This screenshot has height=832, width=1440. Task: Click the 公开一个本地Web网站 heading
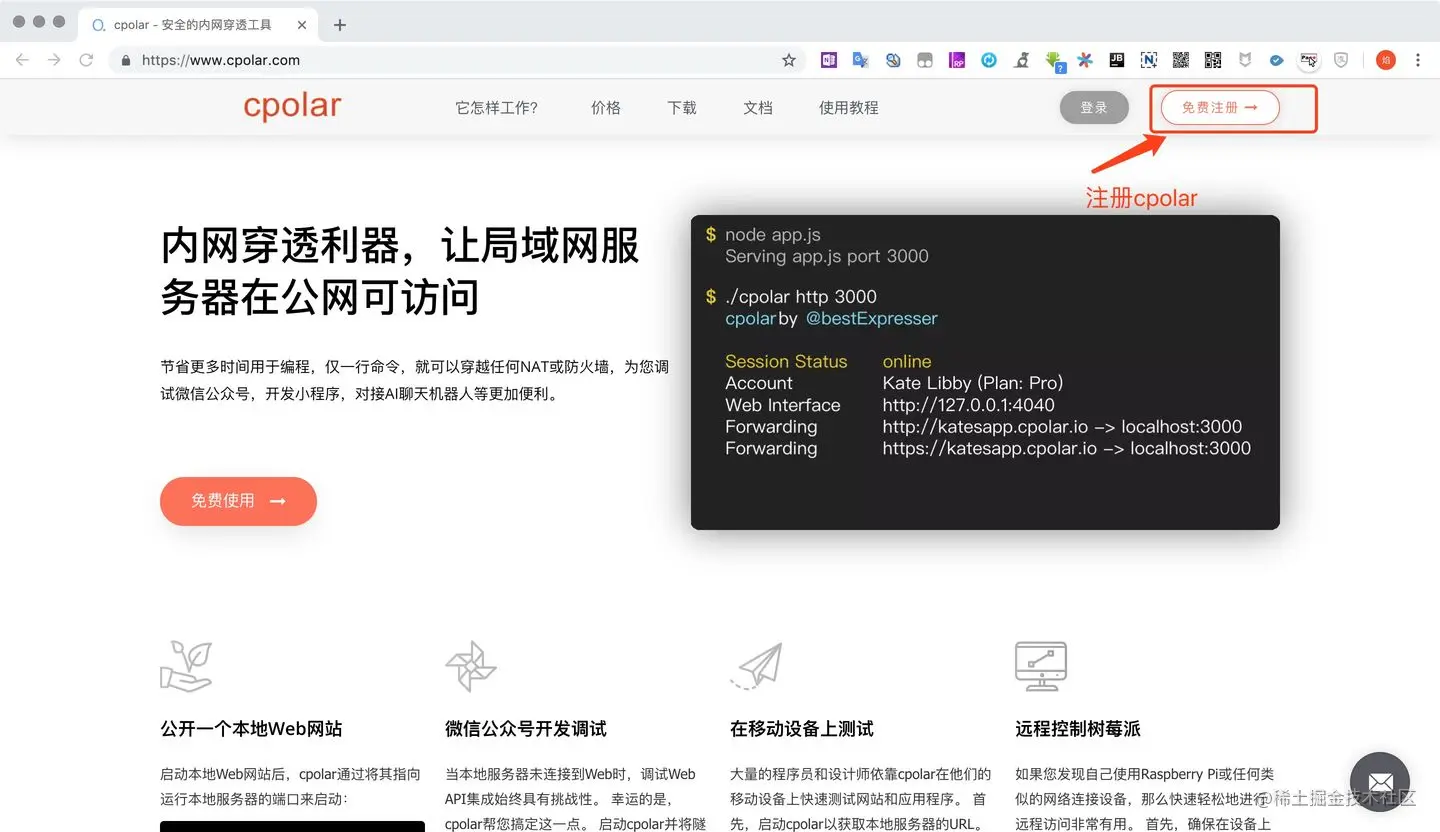pos(251,729)
